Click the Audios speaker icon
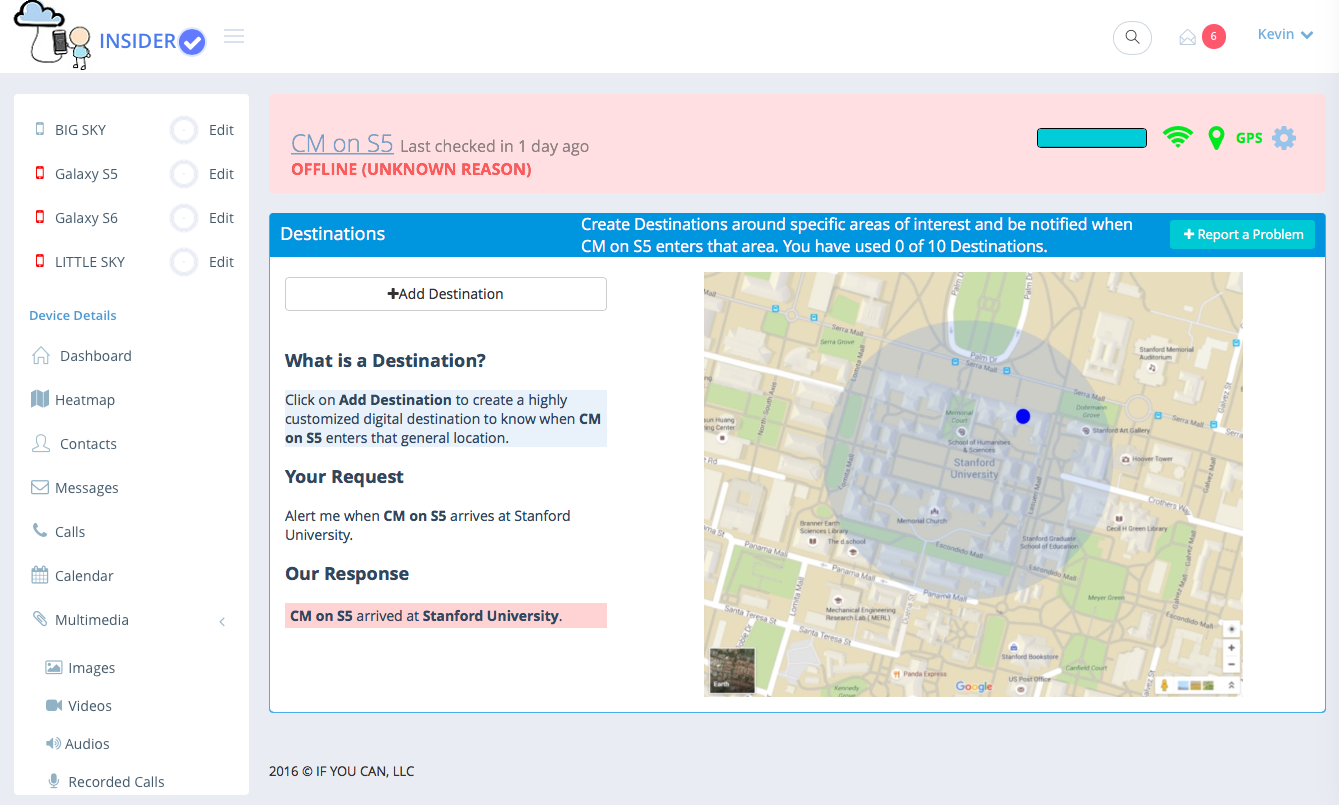Viewport: 1339px width, 805px height. point(54,743)
